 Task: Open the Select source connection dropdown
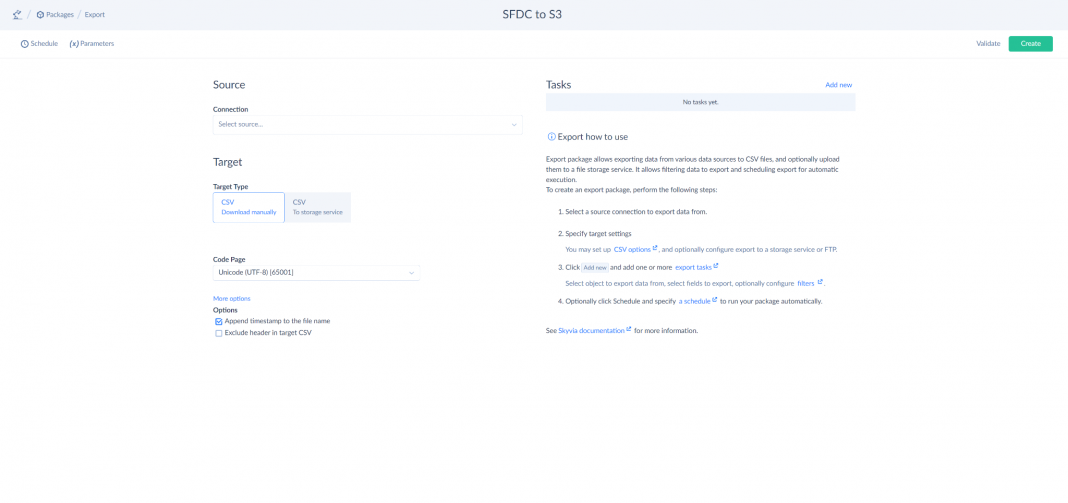click(367, 124)
